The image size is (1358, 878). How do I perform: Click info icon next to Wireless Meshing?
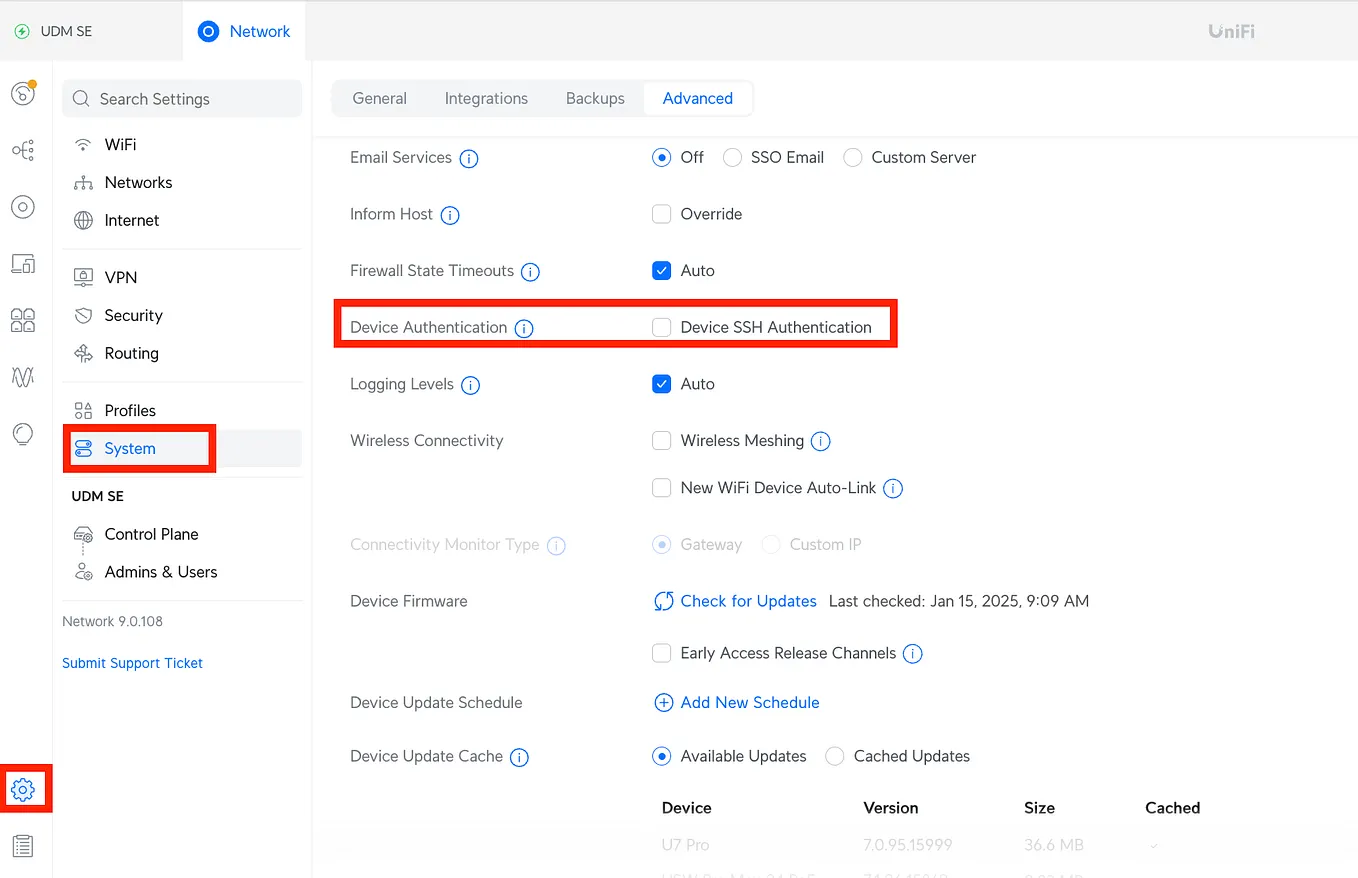pyautogui.click(x=821, y=441)
